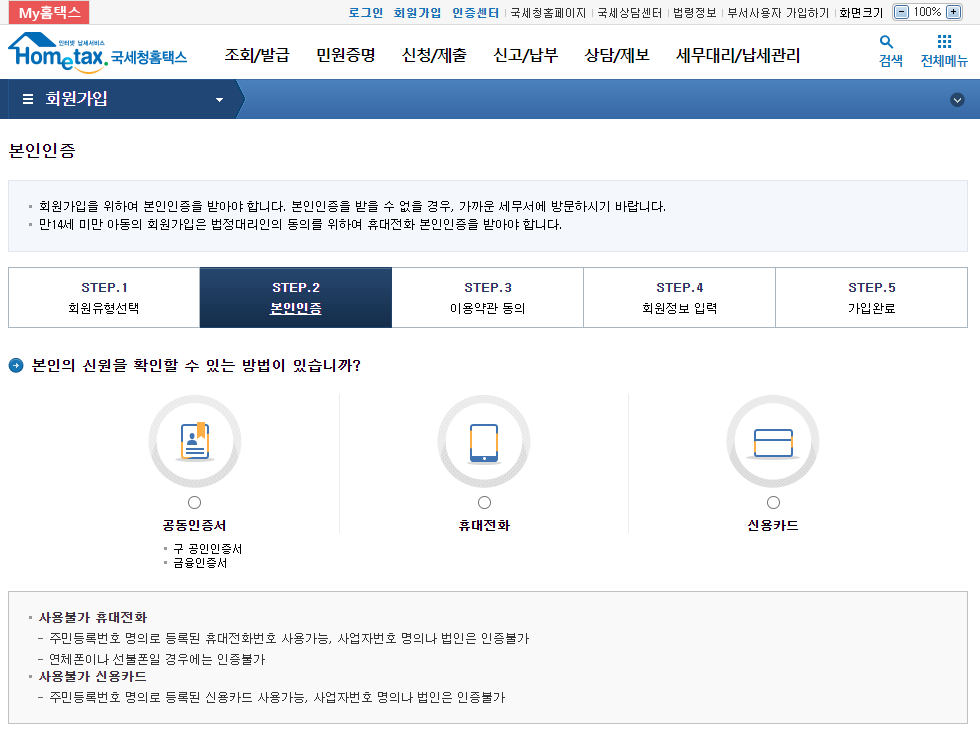Screen dimensions: 980x749
Task: Click the 신용카드 label
Action: [773, 525]
